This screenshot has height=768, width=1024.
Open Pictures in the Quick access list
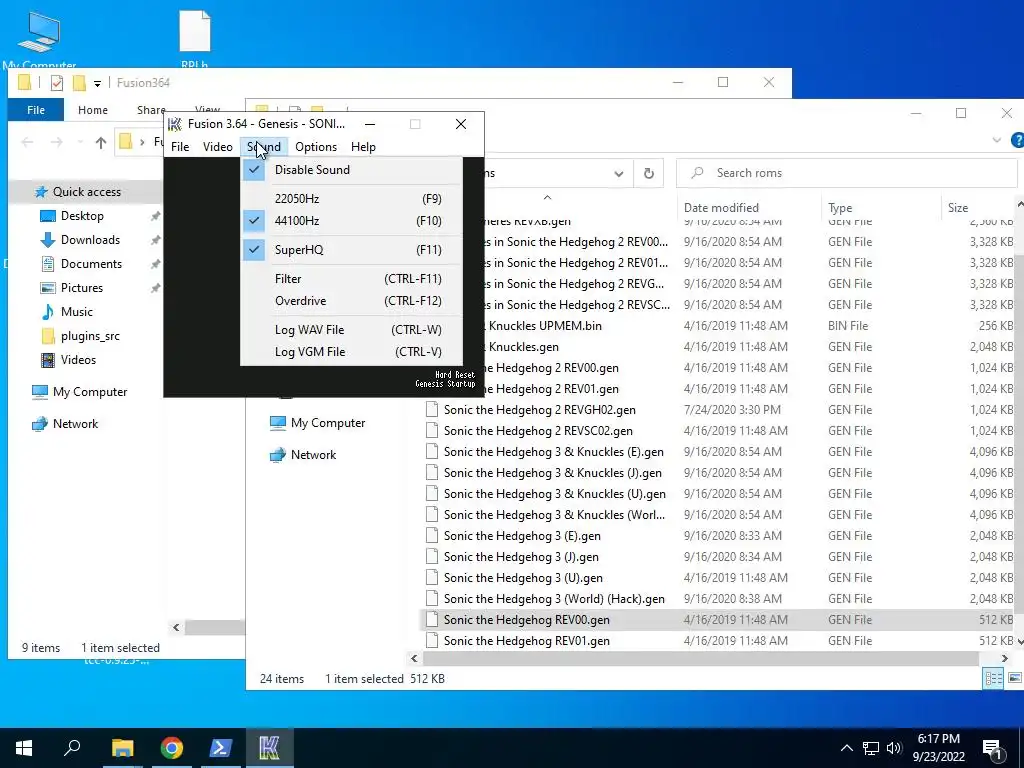(81, 288)
